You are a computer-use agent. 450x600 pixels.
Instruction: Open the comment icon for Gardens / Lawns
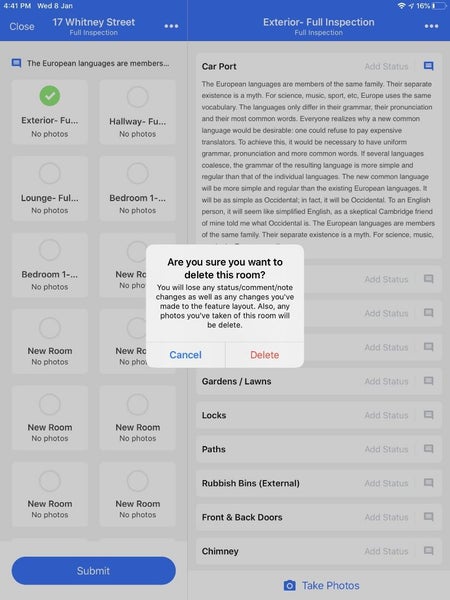(429, 381)
